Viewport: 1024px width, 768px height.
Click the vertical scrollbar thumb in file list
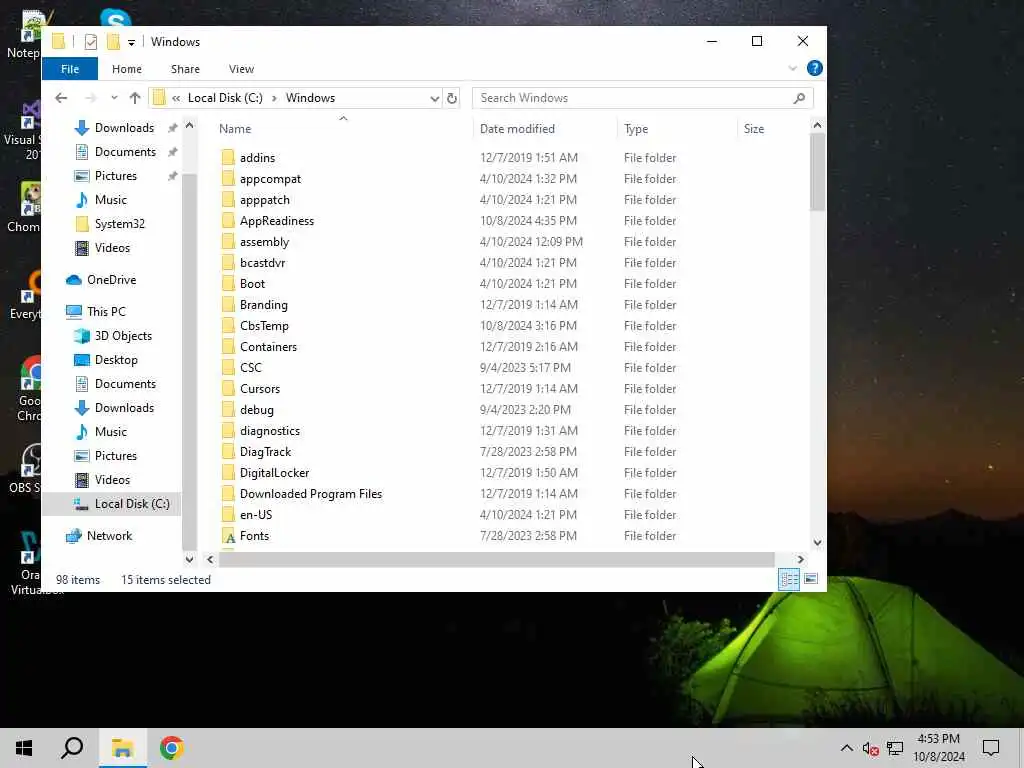tap(817, 172)
